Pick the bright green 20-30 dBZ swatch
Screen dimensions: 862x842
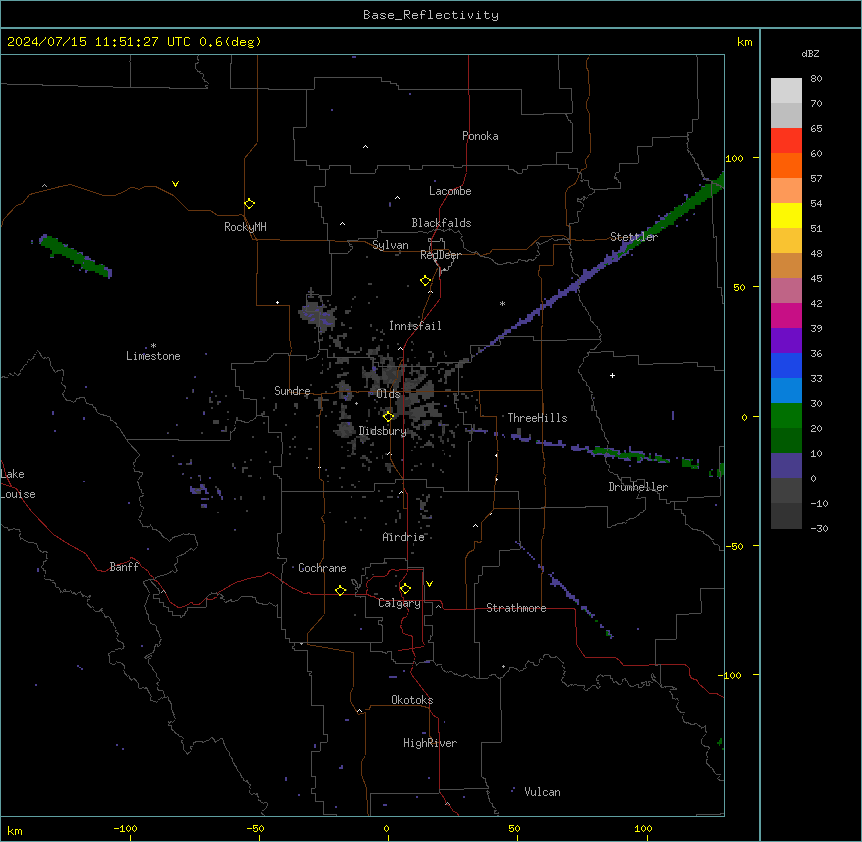786,416
